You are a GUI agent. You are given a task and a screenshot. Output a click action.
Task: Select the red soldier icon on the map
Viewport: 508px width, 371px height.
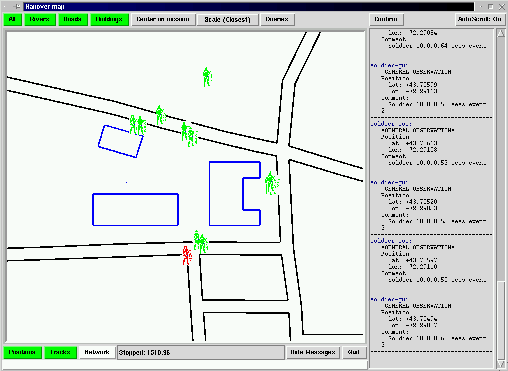(187, 255)
